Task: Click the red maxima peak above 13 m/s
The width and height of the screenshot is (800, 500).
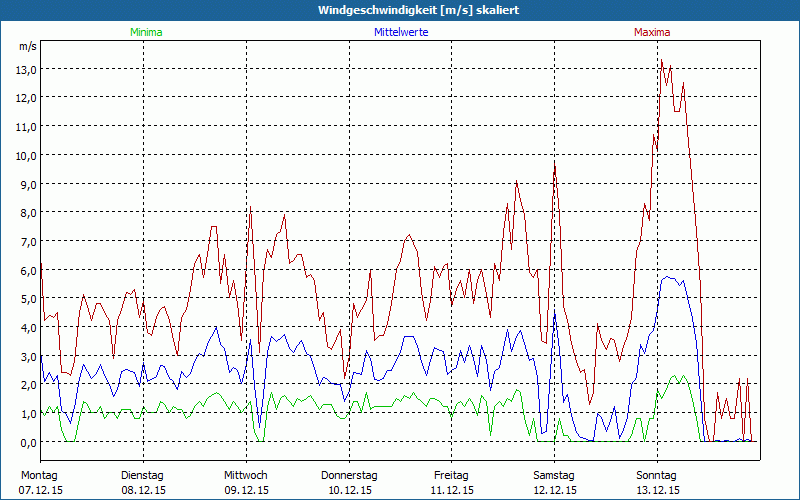Action: click(662, 60)
